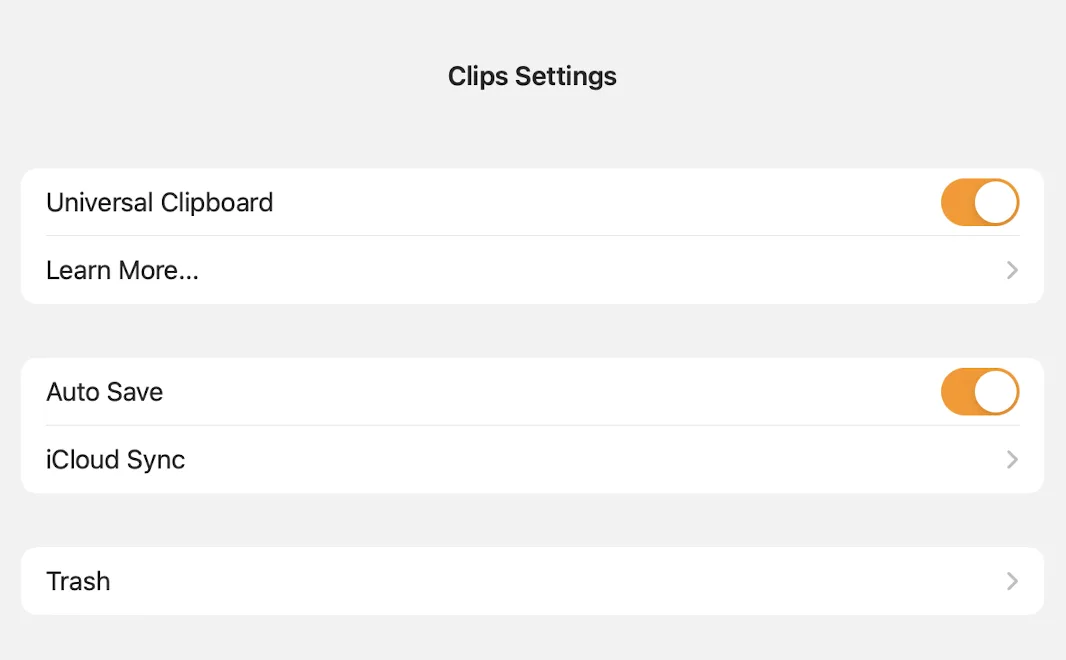Click the Auto Save switch knob
This screenshot has width=1066, height=660.
[x=997, y=392]
